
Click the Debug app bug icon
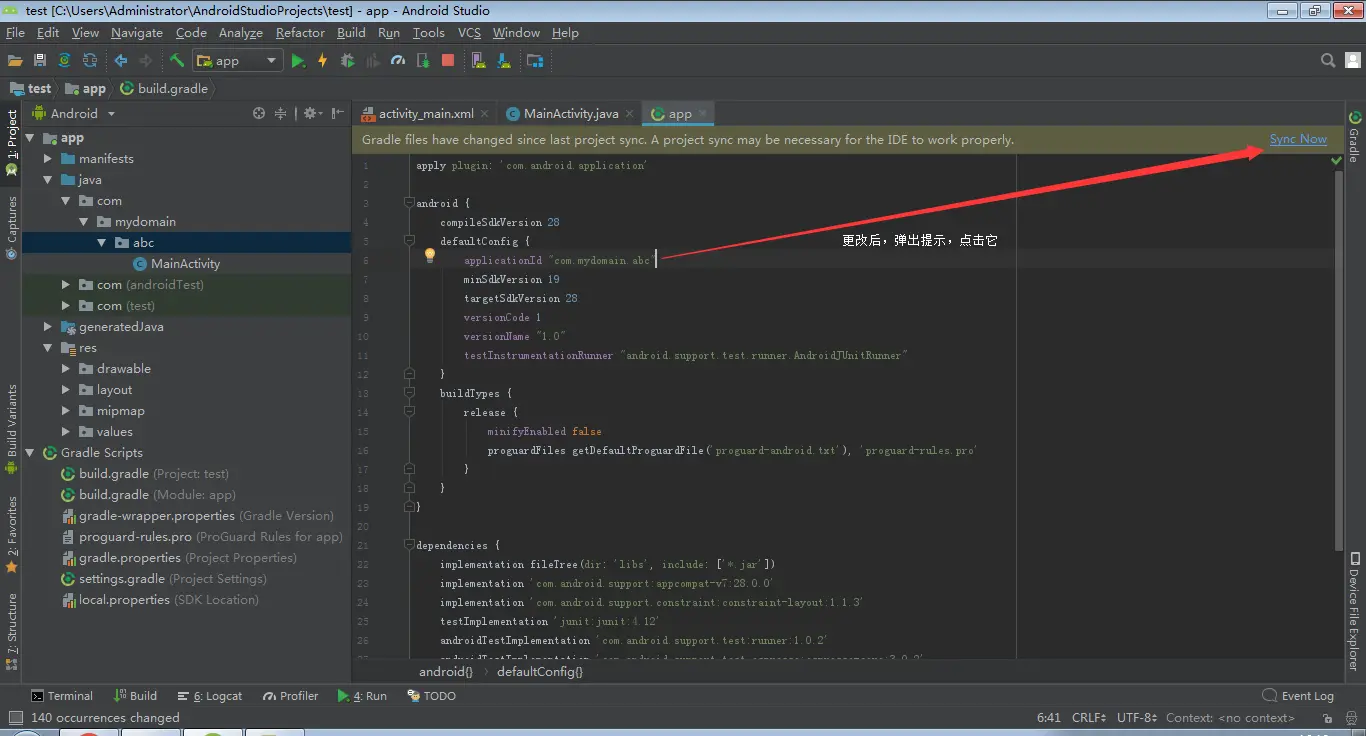tap(347, 61)
